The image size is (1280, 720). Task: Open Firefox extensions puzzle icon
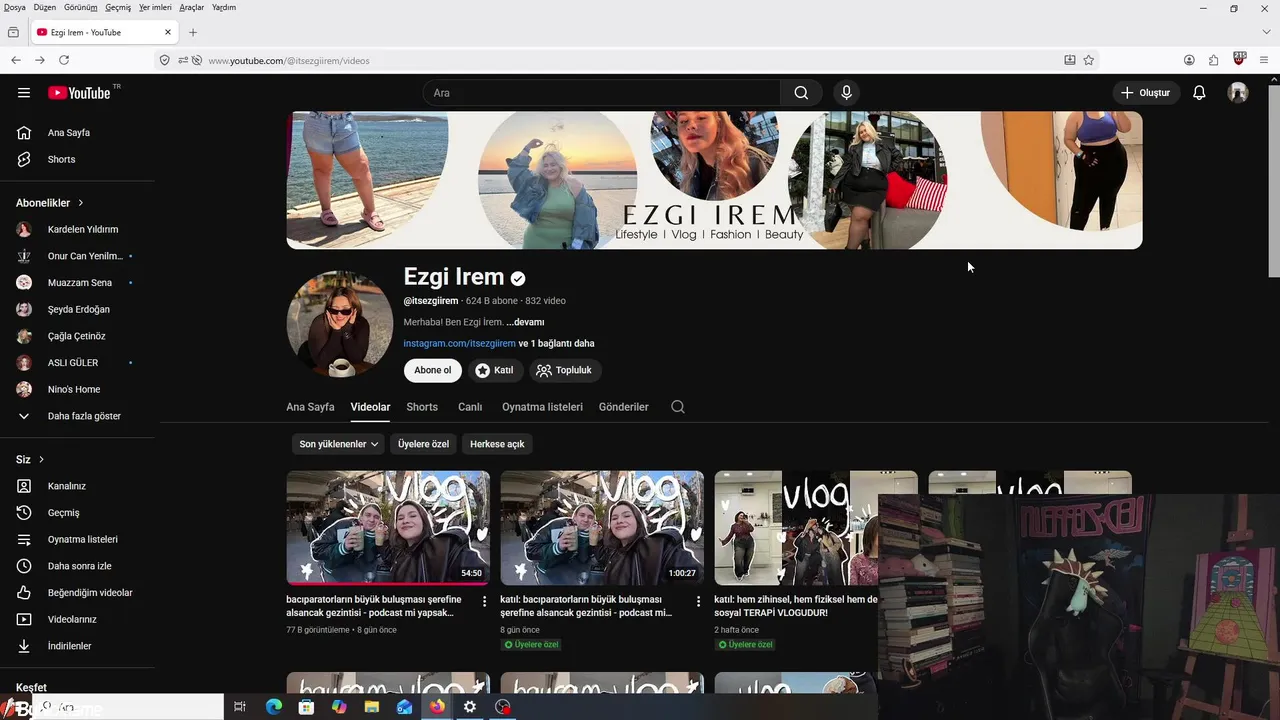pos(1214,60)
